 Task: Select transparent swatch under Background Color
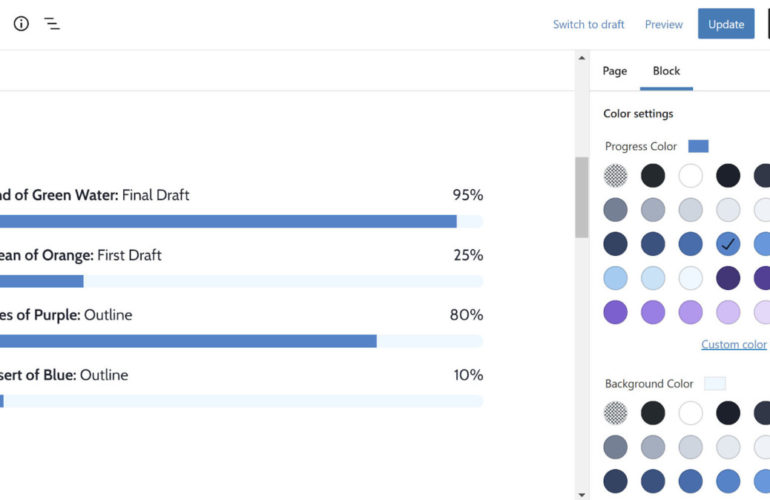(x=616, y=413)
